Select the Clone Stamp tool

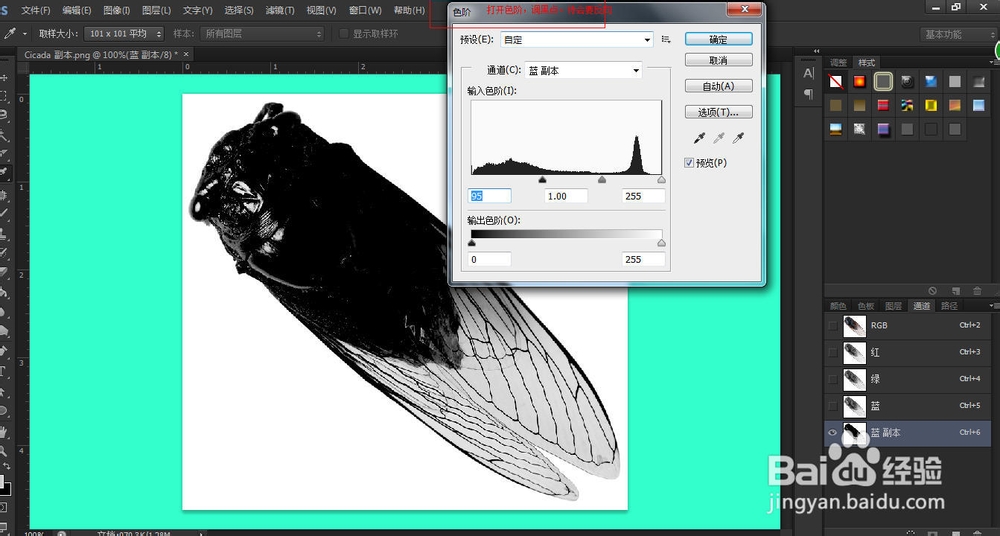point(3,232)
